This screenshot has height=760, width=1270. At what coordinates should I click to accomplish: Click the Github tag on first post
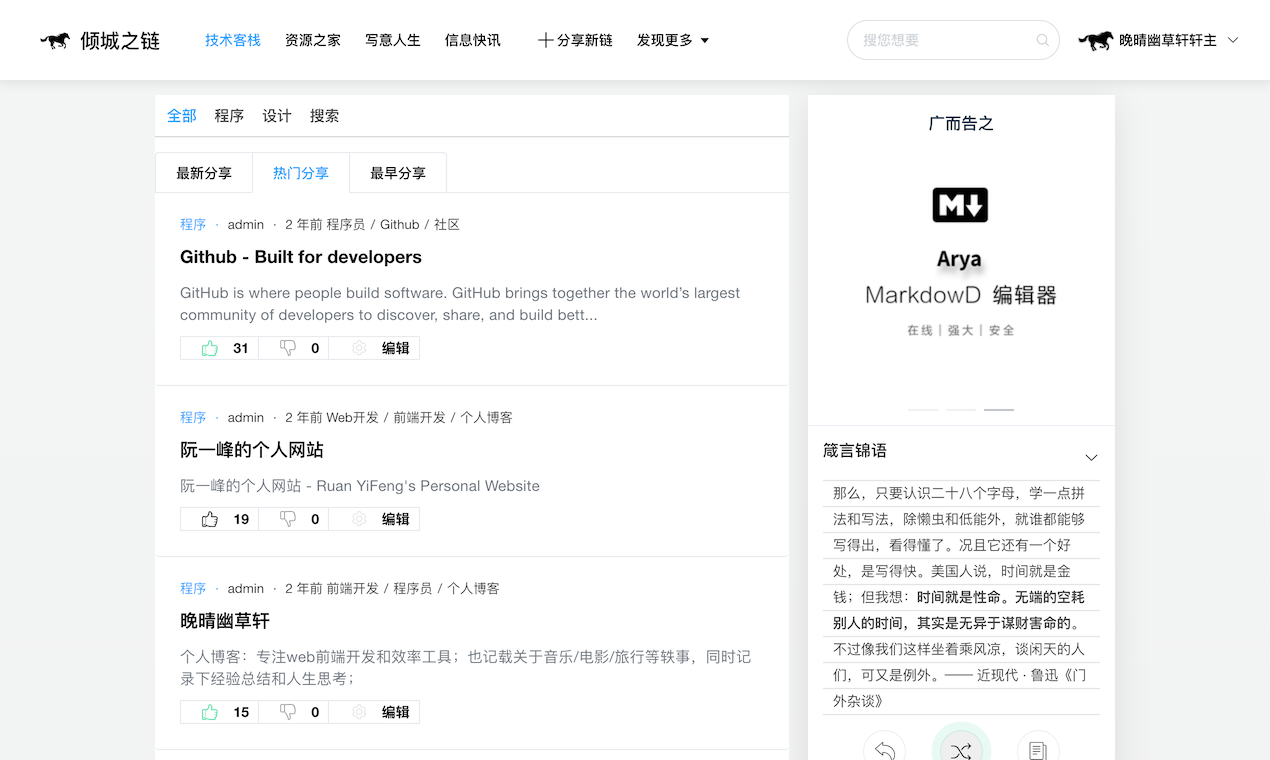[400, 225]
